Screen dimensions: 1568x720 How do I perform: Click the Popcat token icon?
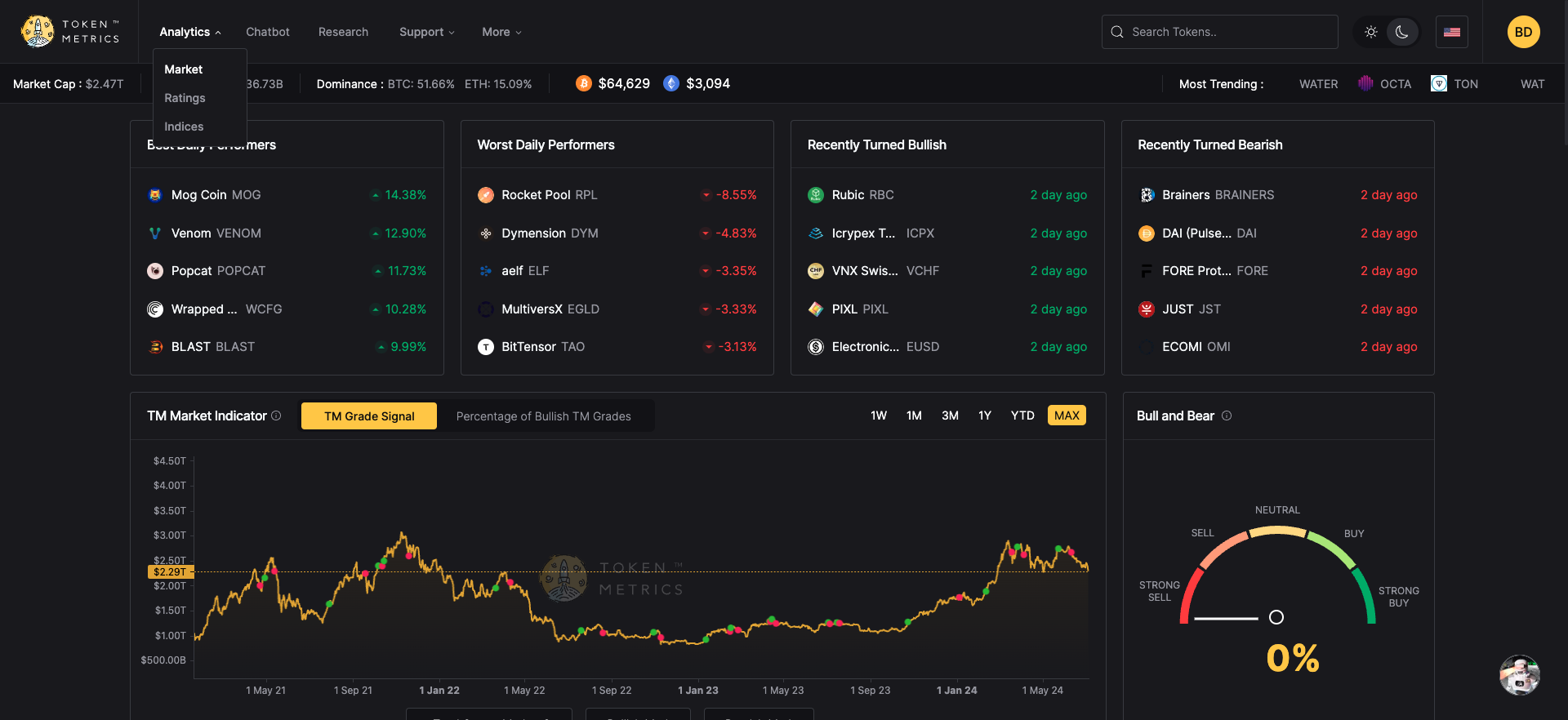[x=155, y=271]
